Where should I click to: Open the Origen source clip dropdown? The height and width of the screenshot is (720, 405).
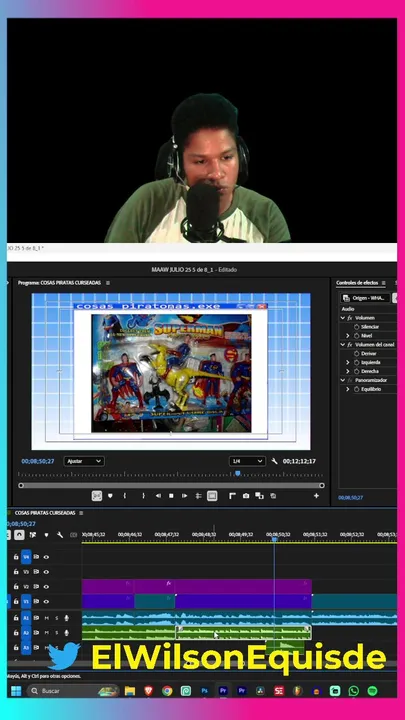(366, 298)
